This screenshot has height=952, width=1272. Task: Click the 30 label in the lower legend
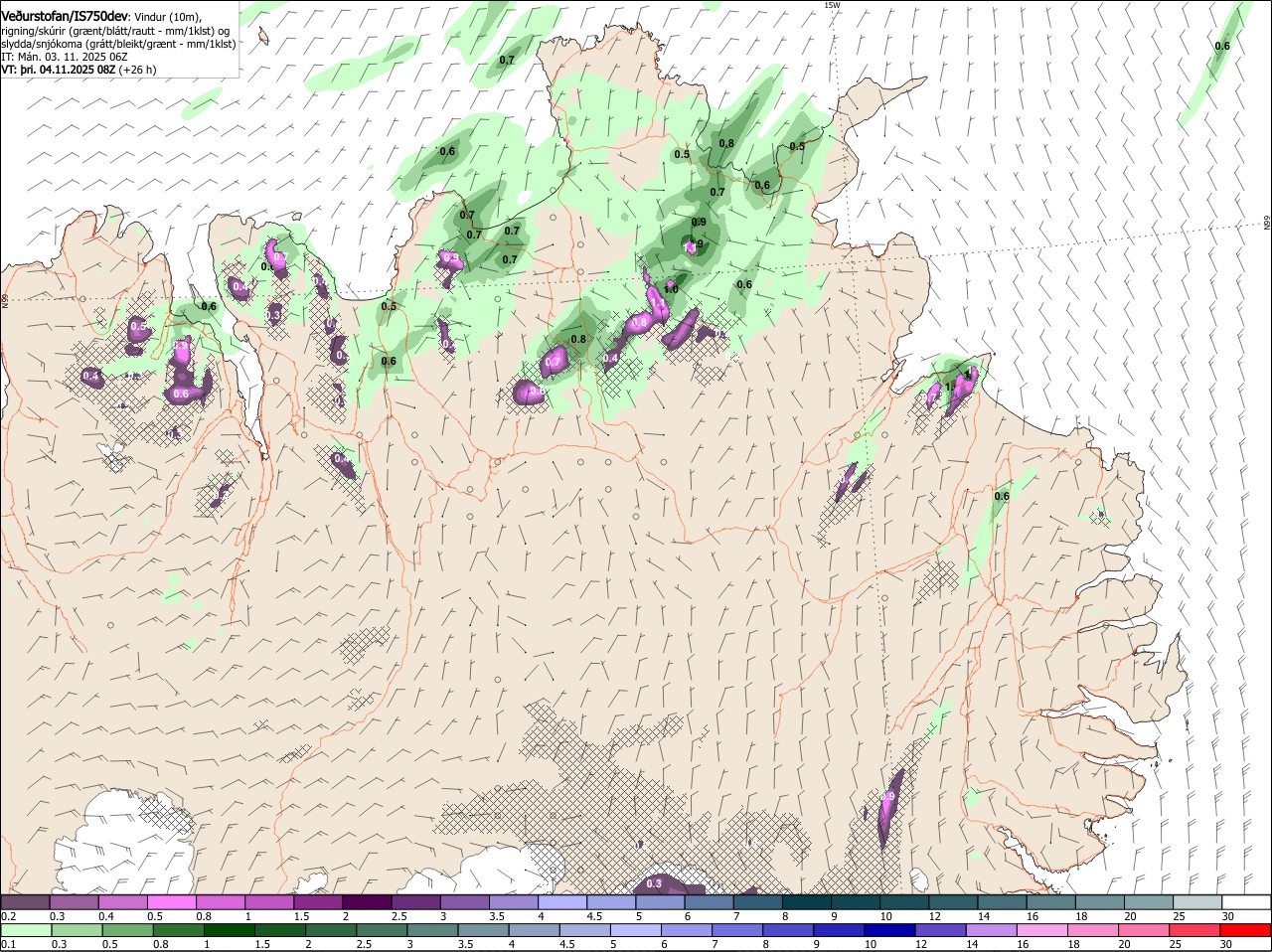(1228, 944)
